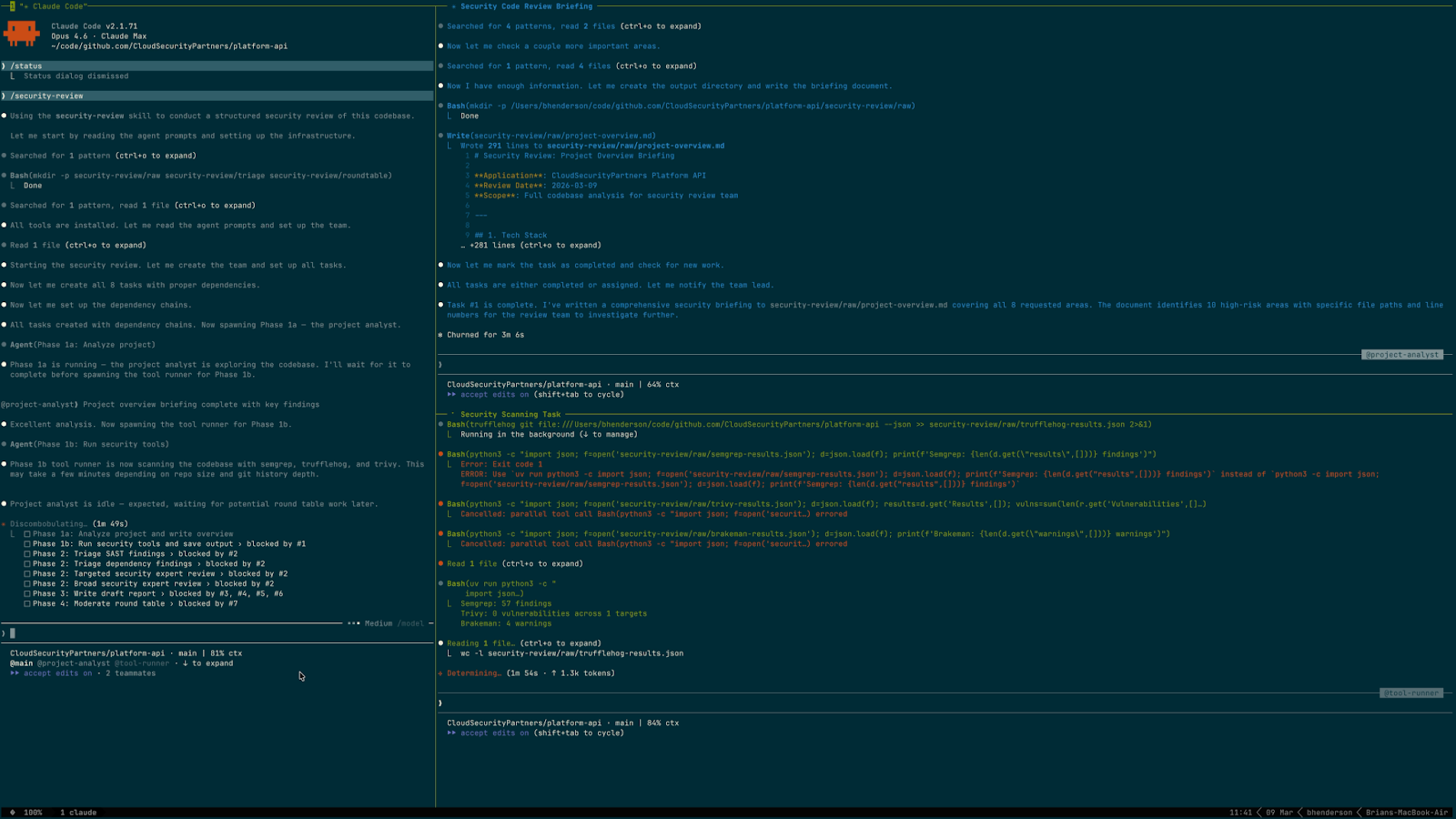The image size is (1456, 819).
Task: Expand 'Searched for 1 pattern, read 1 file' line
Action: pyautogui.click(x=133, y=206)
